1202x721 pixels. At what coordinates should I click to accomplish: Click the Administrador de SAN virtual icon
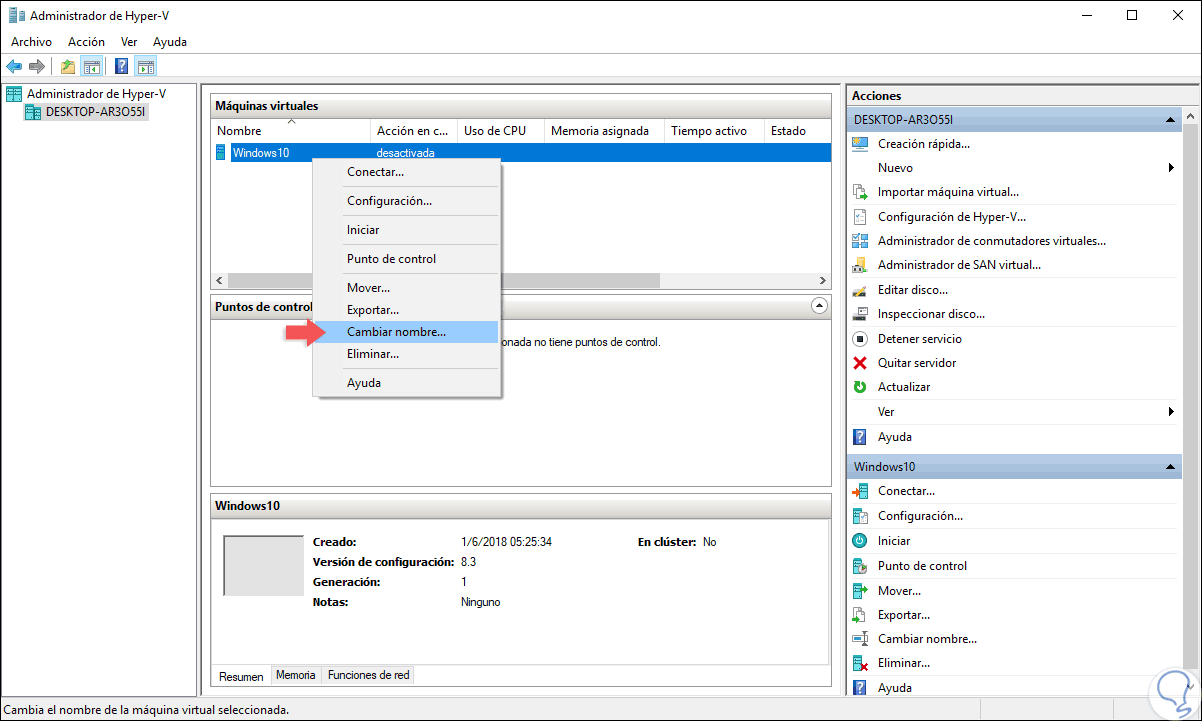click(x=859, y=265)
